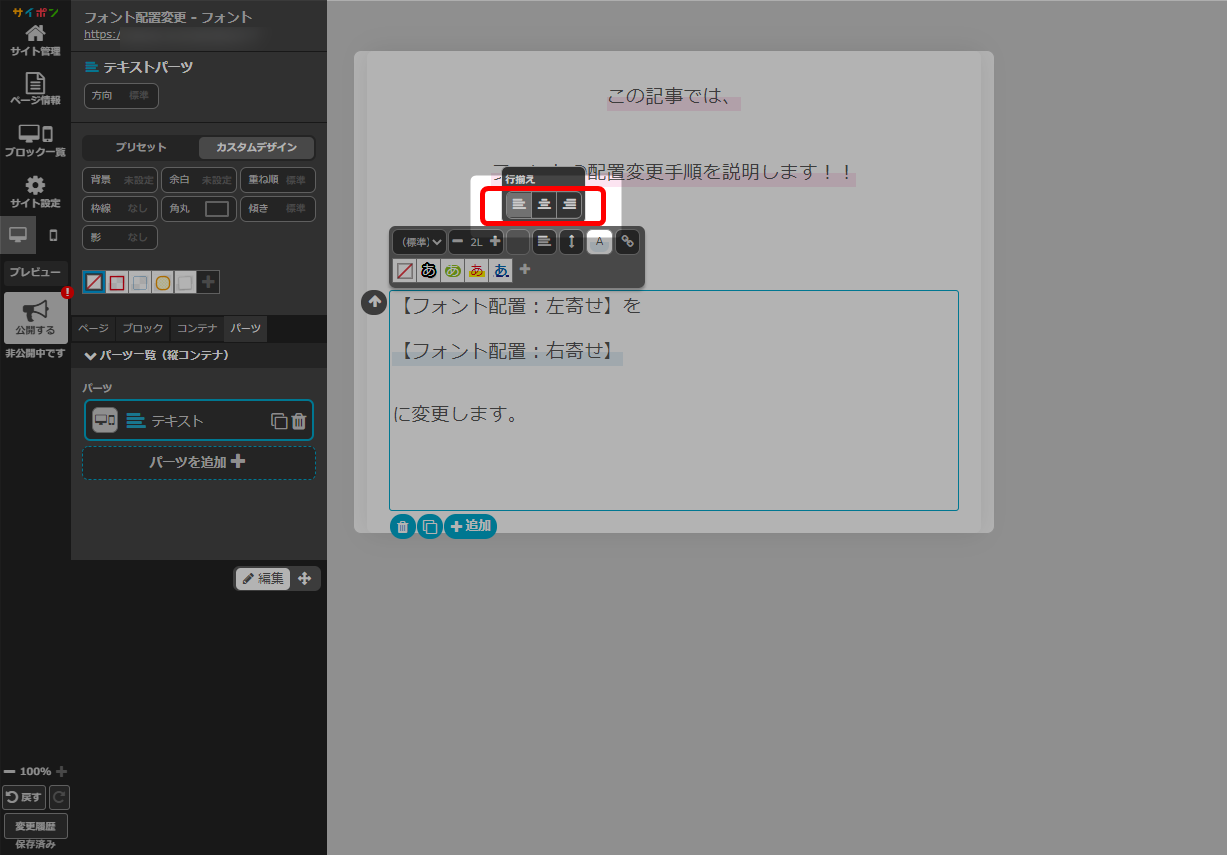
Task: Apply the yellow highlight あ text style
Action: (x=477, y=270)
